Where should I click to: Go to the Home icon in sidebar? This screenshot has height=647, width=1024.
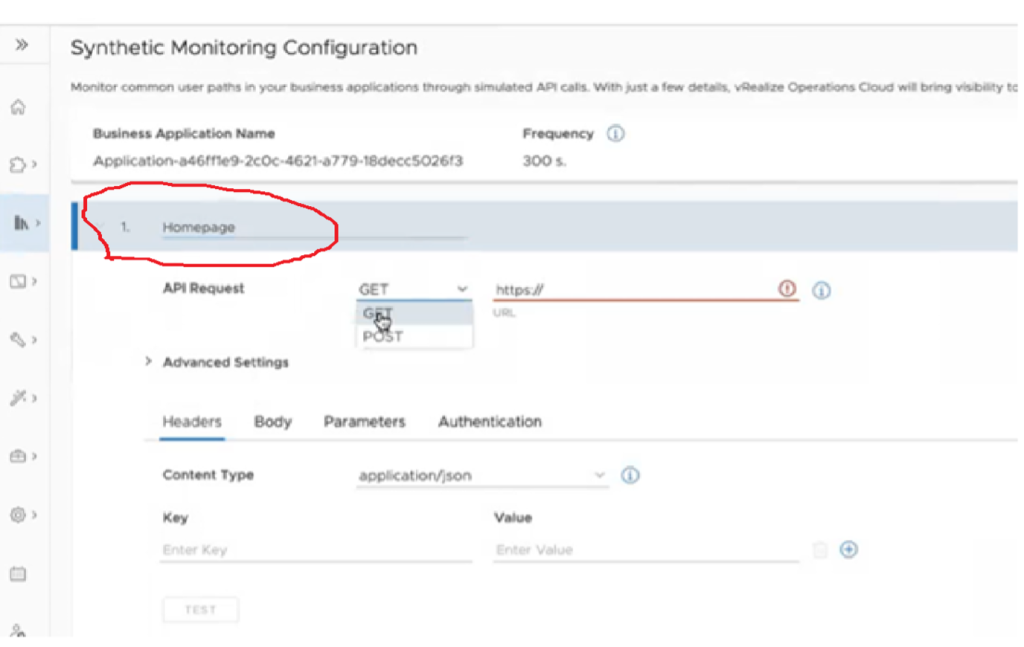(x=18, y=108)
